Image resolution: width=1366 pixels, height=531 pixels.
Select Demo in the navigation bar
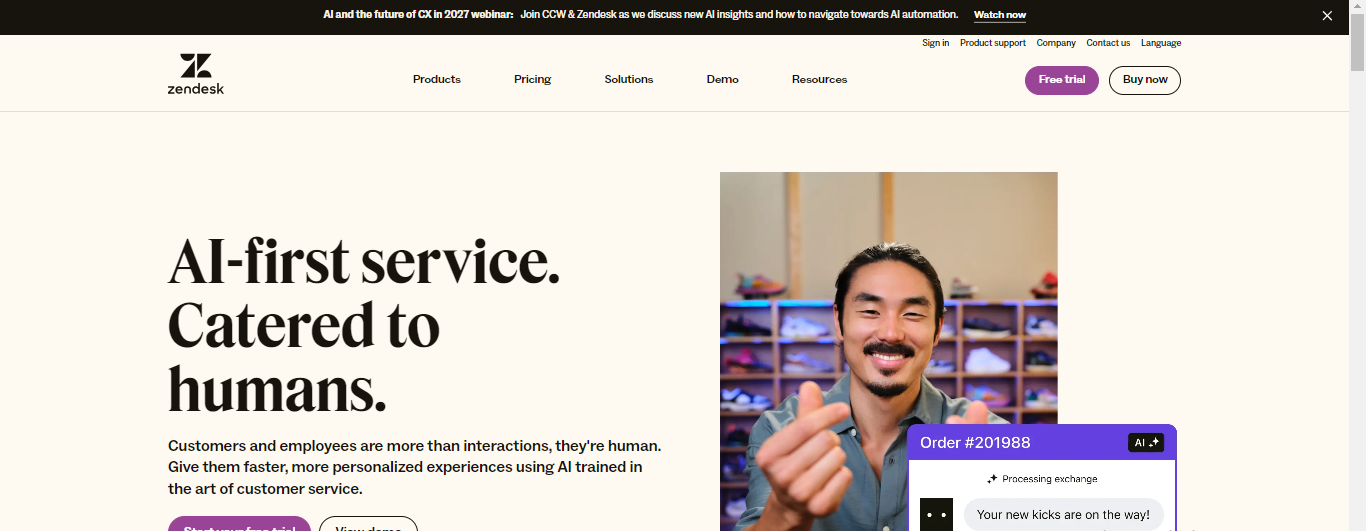click(722, 80)
